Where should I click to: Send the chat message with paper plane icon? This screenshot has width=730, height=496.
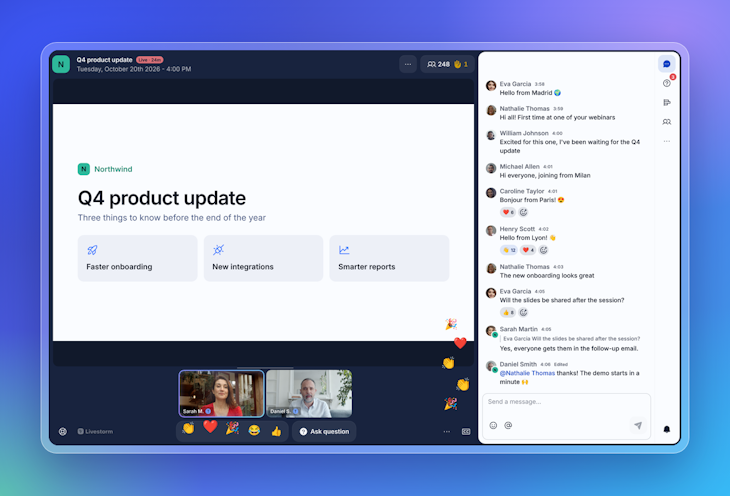(x=638, y=425)
